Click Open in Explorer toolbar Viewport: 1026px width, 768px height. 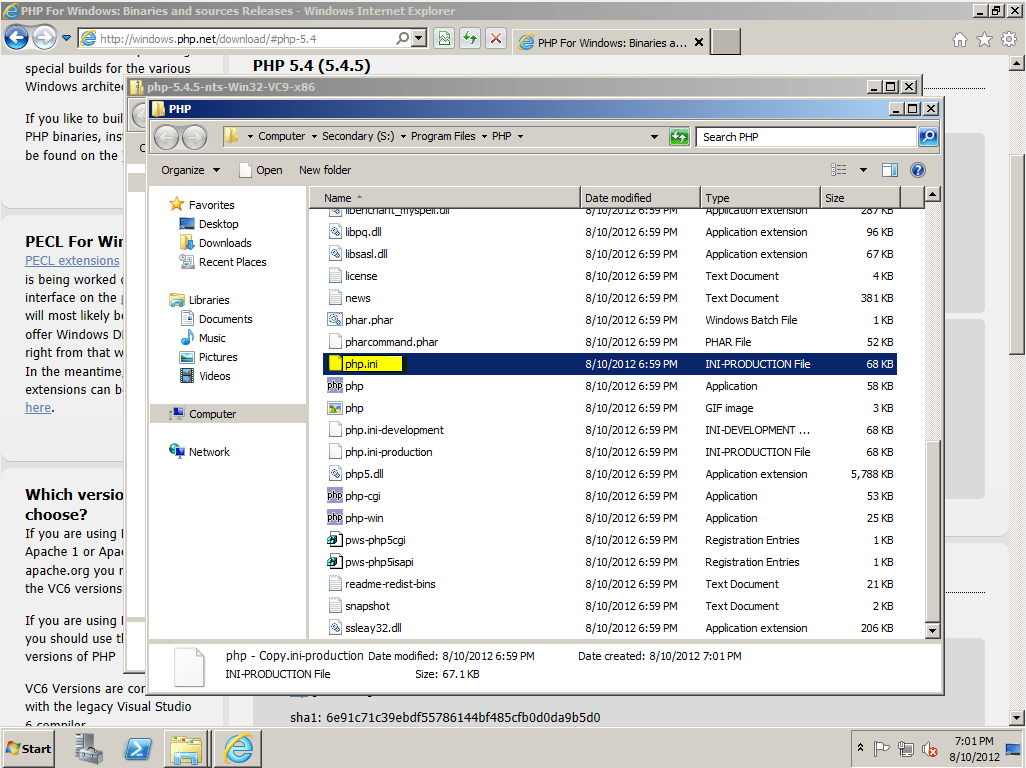click(x=261, y=170)
